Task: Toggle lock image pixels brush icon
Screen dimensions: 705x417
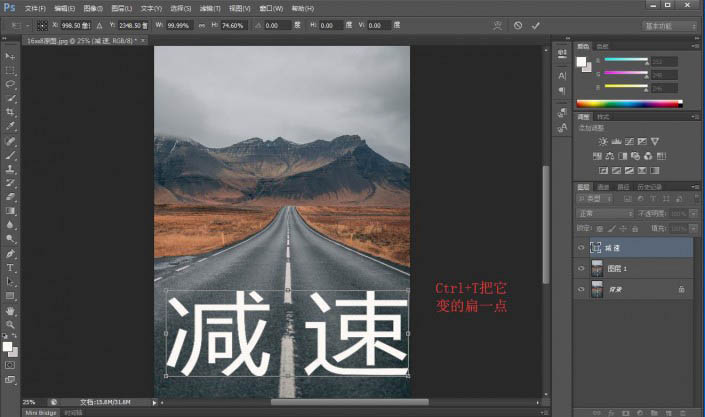Action: (611, 229)
